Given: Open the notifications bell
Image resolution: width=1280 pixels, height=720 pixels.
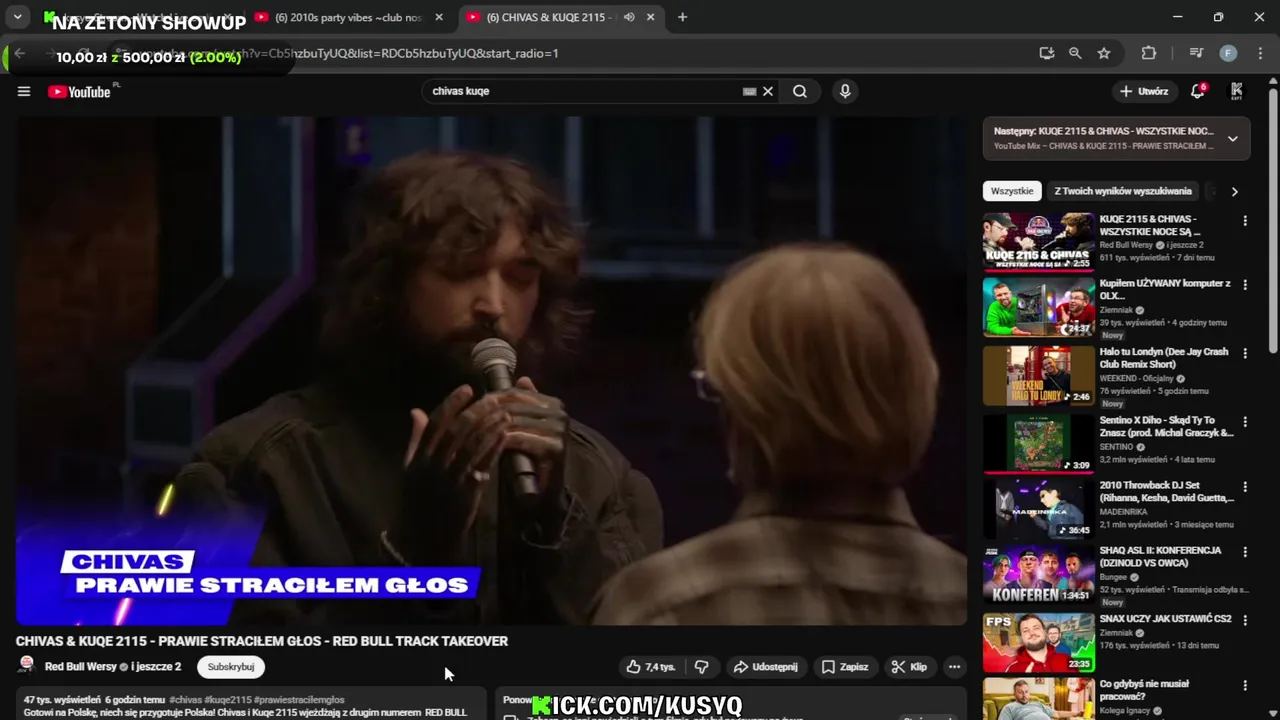Looking at the screenshot, I should click(x=1197, y=91).
